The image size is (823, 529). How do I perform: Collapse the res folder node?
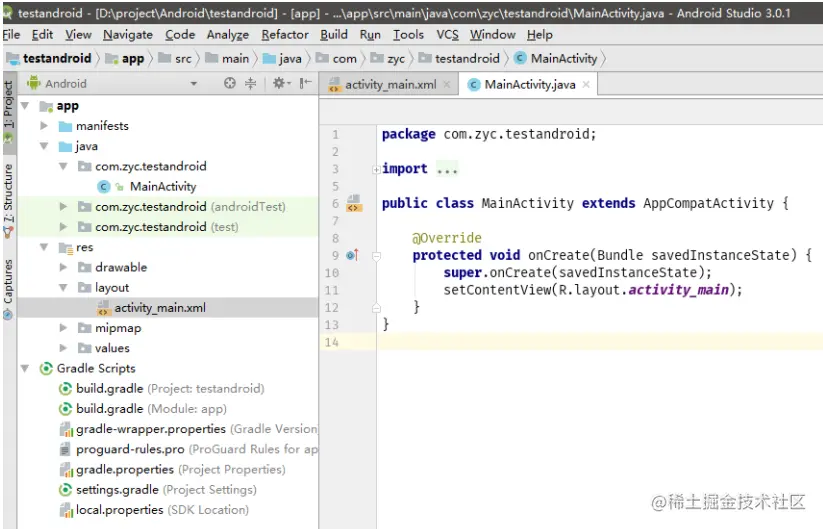pyautogui.click(x=44, y=247)
